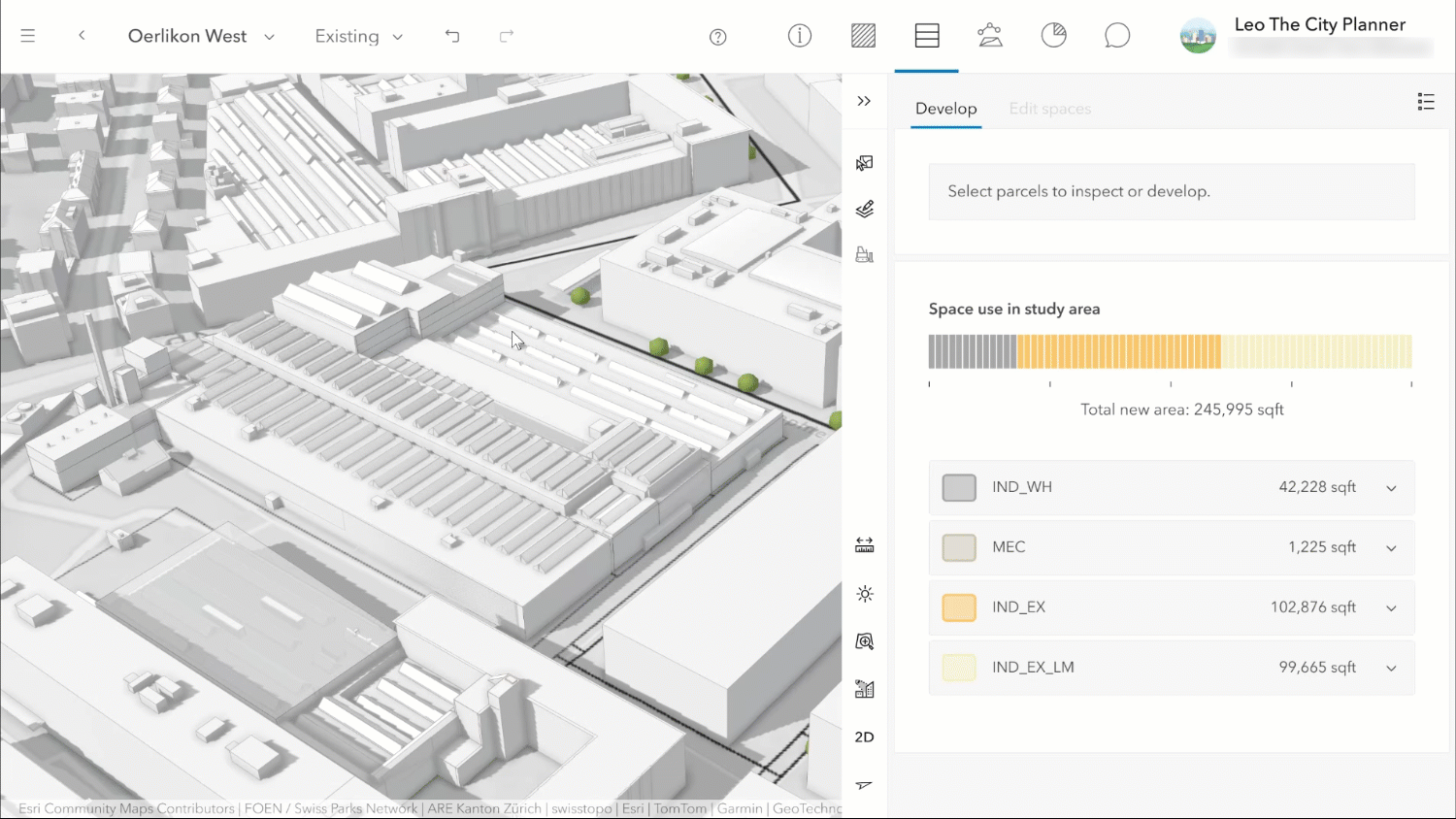Switch the scene to 2D mode

tap(864, 737)
